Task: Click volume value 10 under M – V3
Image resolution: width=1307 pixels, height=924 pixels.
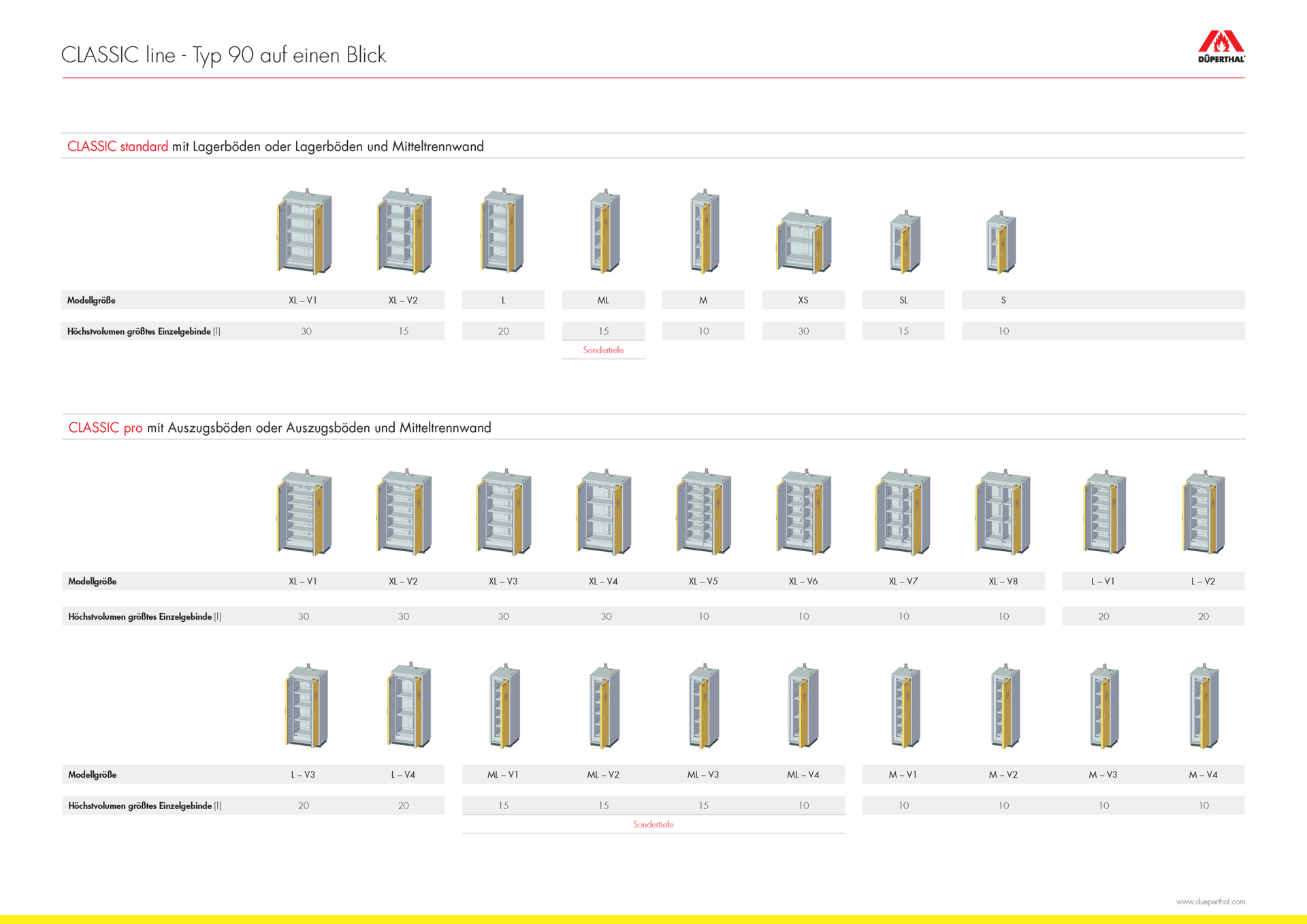Action: [x=1103, y=806]
